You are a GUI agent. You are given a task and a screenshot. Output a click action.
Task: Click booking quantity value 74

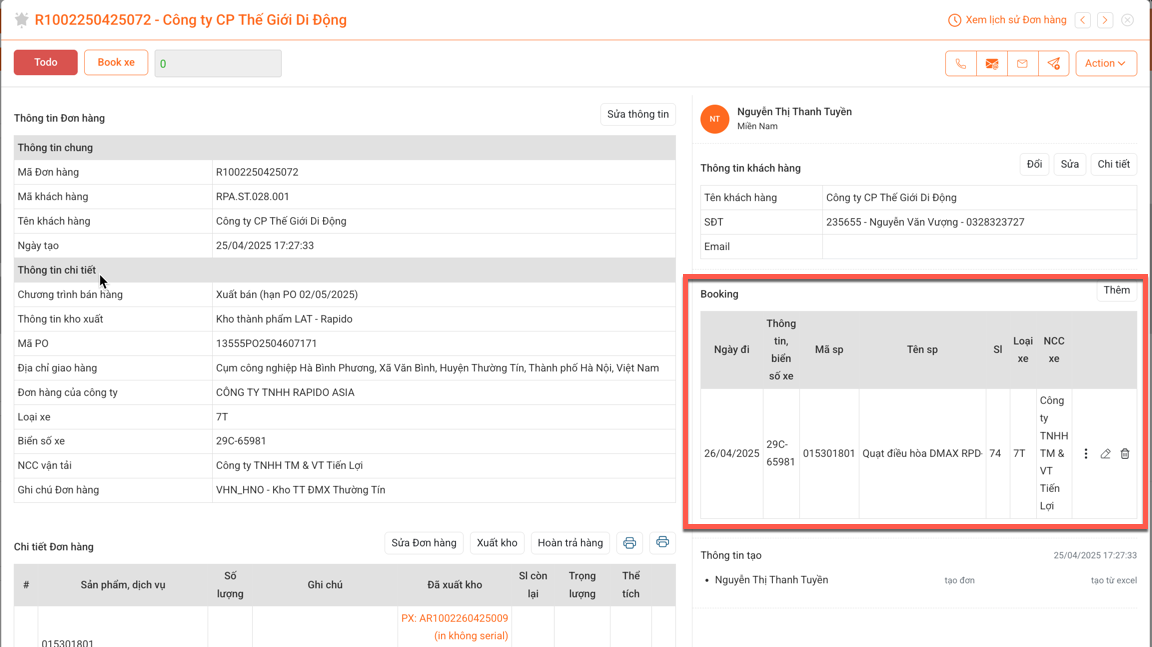click(996, 454)
